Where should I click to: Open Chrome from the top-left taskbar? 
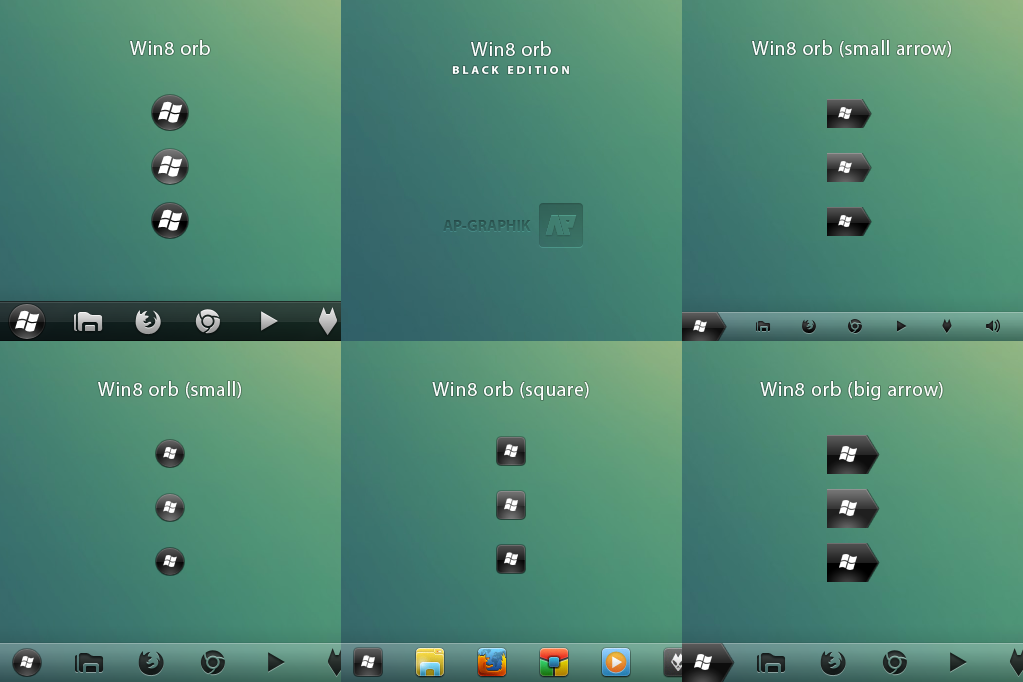click(x=208, y=321)
